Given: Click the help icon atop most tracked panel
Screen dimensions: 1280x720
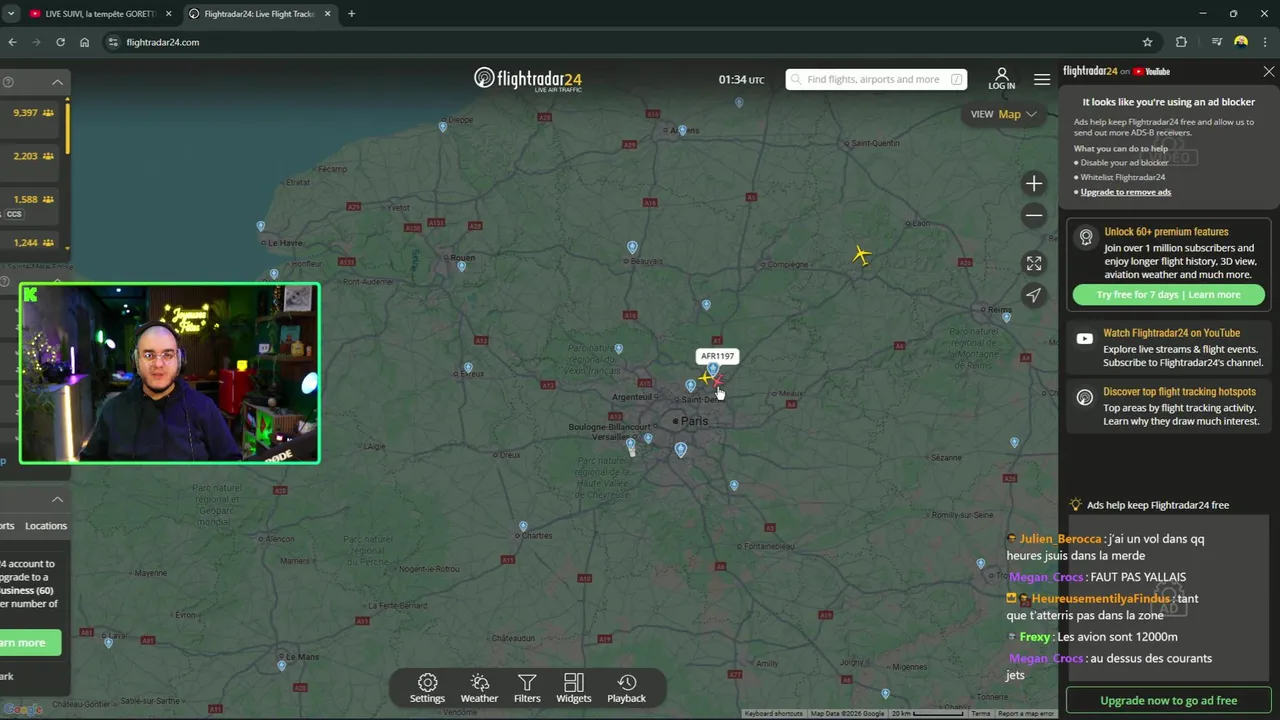Looking at the screenshot, I should click(x=7, y=82).
